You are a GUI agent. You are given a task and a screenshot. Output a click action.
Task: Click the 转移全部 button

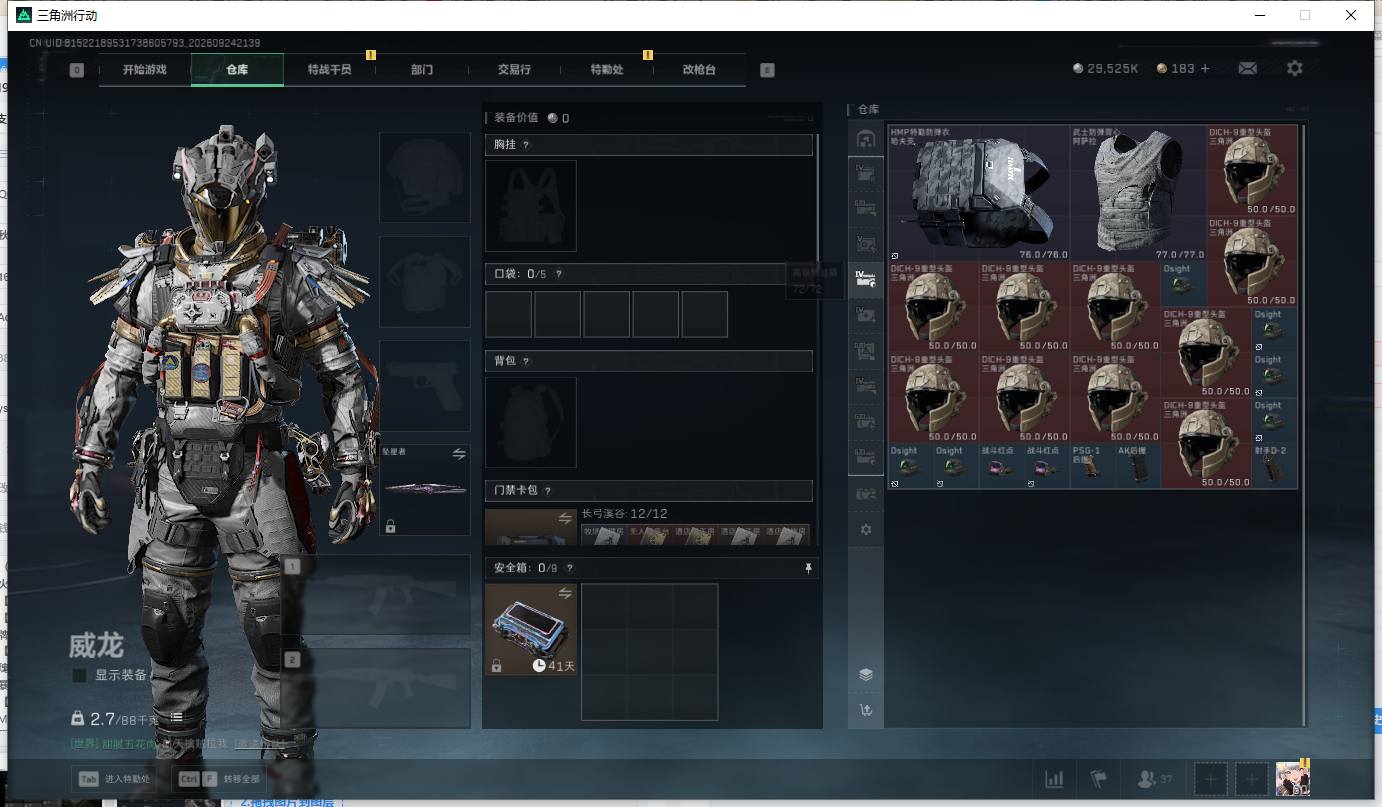click(219, 779)
